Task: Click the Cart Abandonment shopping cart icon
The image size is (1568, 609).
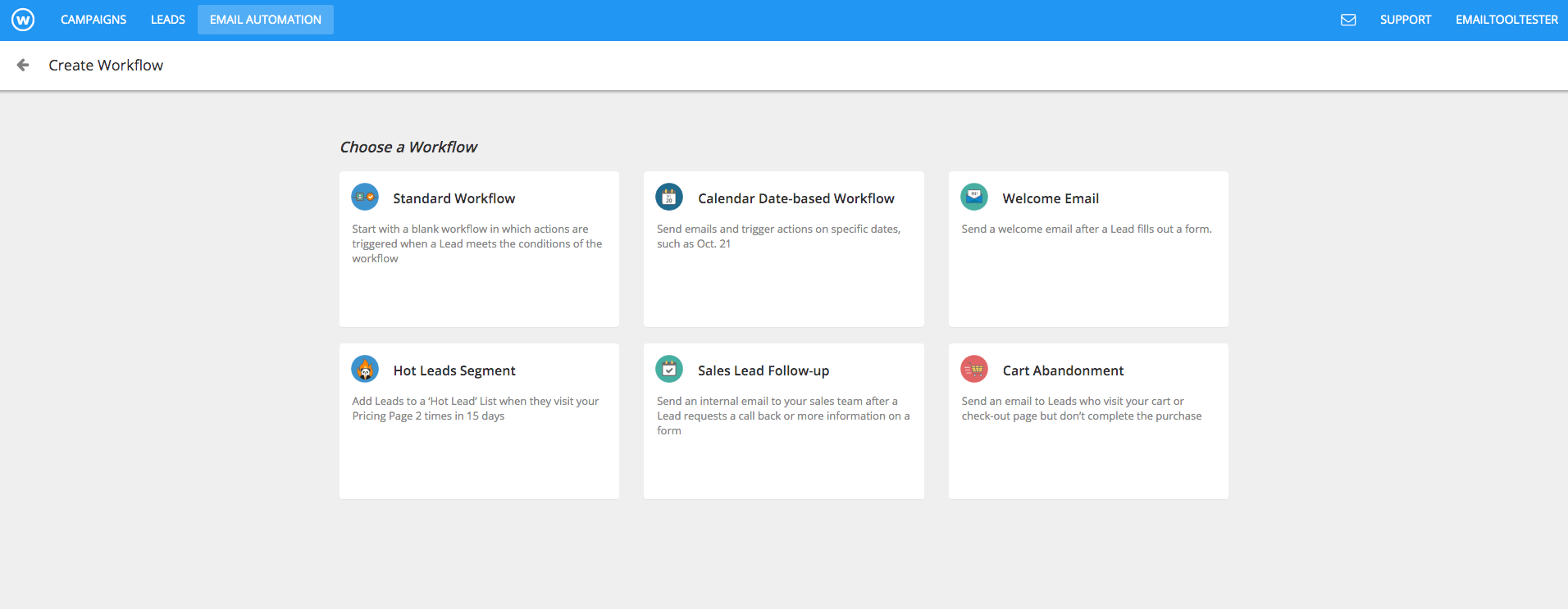Action: coord(974,369)
